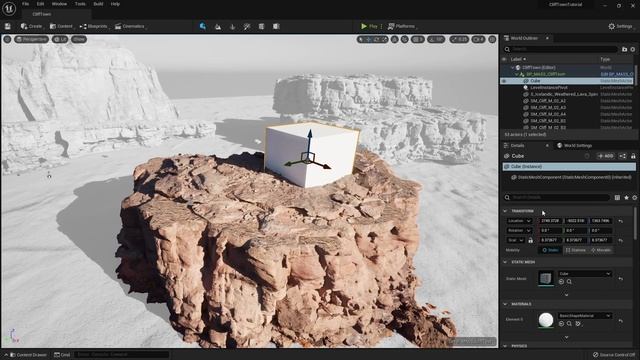Viewport: 640px width, 360px height.
Task: Click the Add component button
Action: point(606,156)
